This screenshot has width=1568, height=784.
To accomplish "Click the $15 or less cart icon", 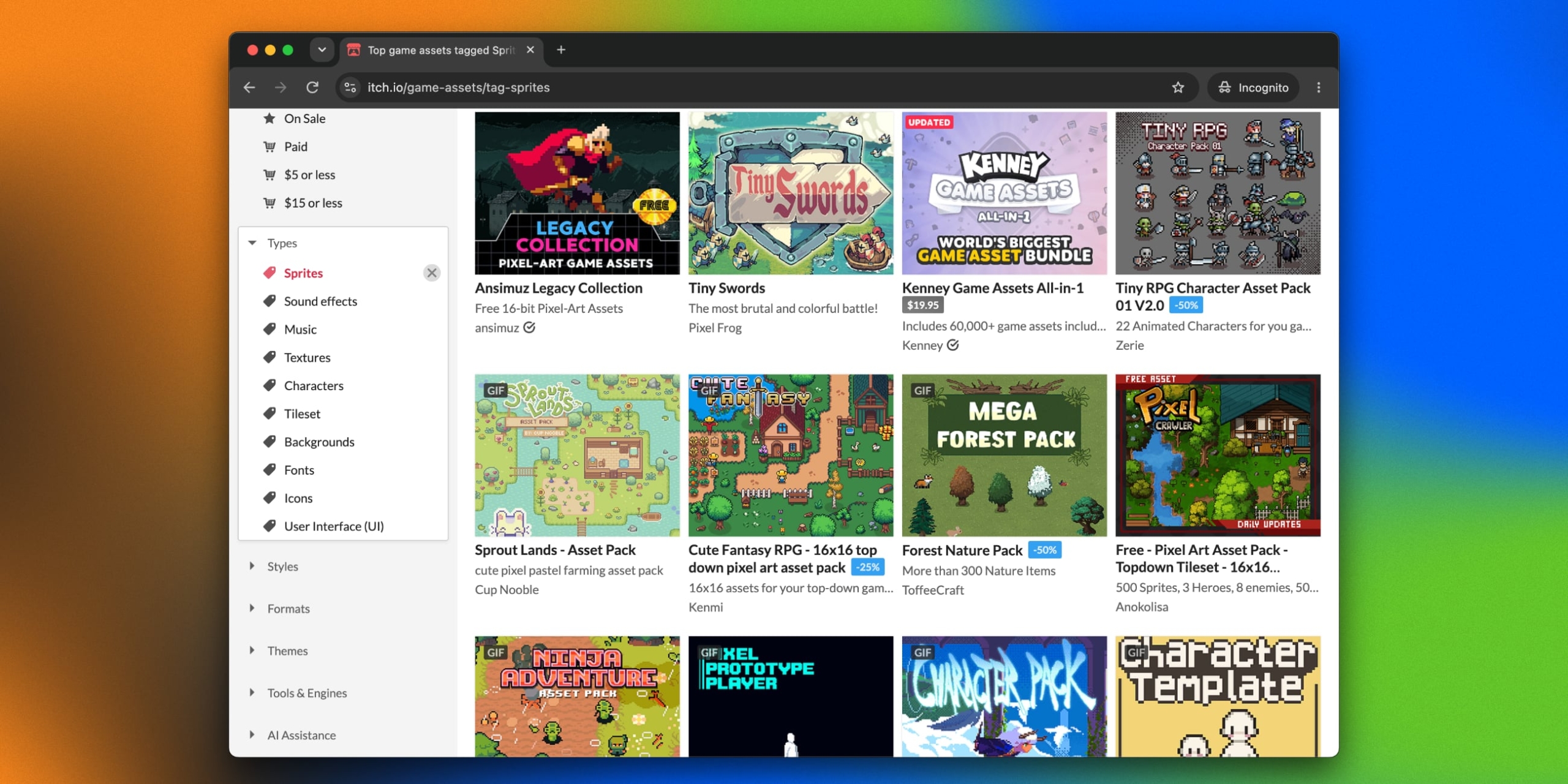I will 269,203.
